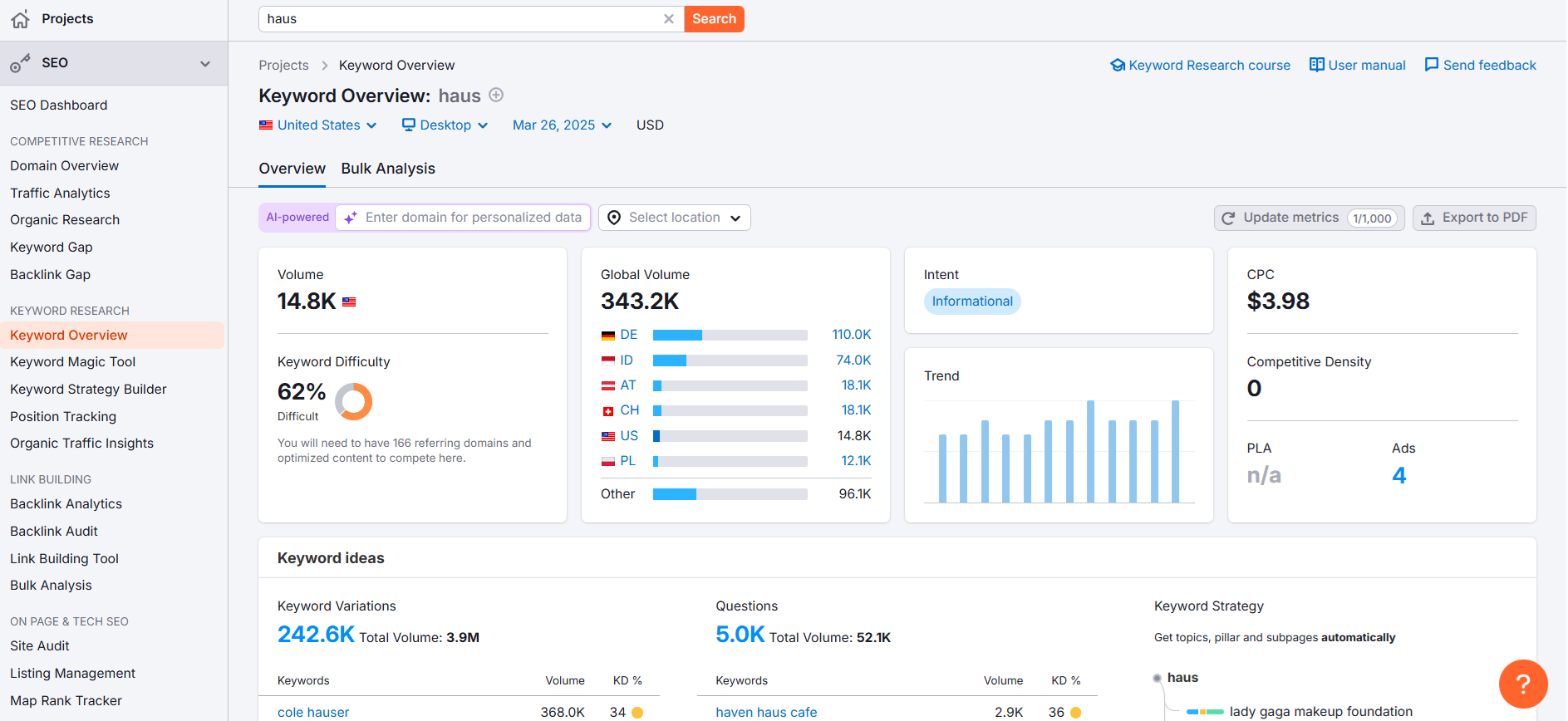The height and width of the screenshot is (721, 1568).
Task: Click the User manual book icon
Action: coord(1316,65)
